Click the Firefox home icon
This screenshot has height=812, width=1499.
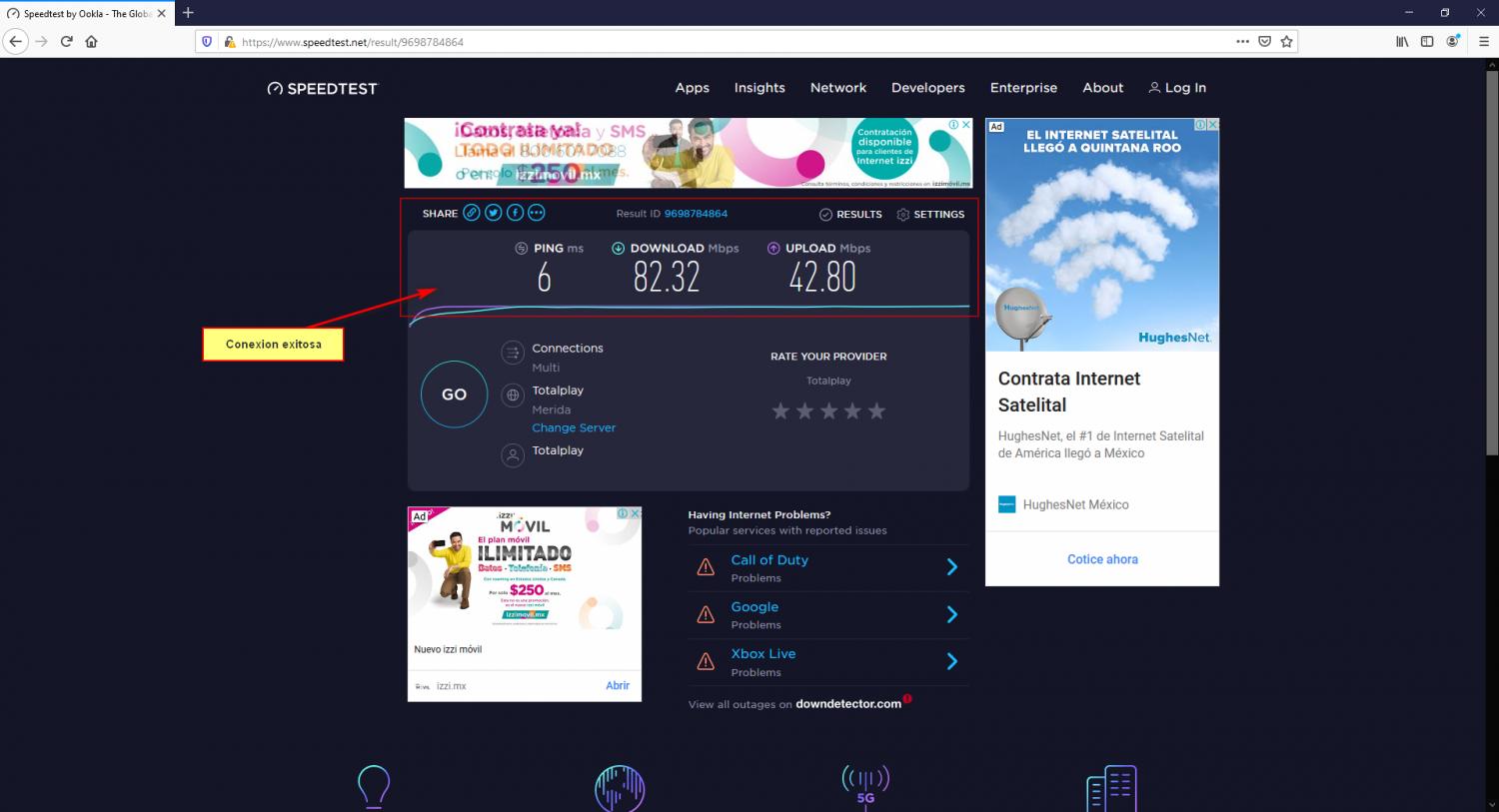(x=91, y=42)
